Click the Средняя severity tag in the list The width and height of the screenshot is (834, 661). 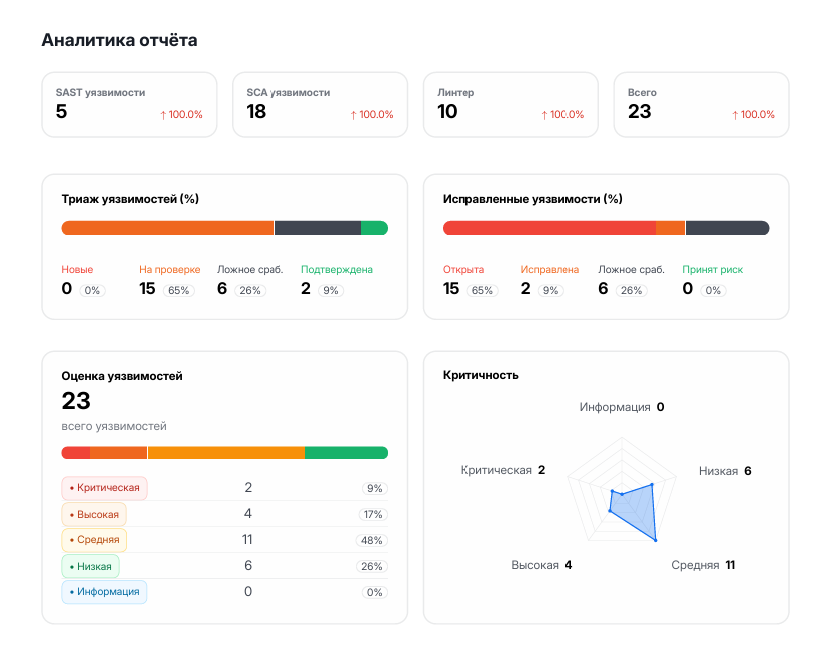94,540
